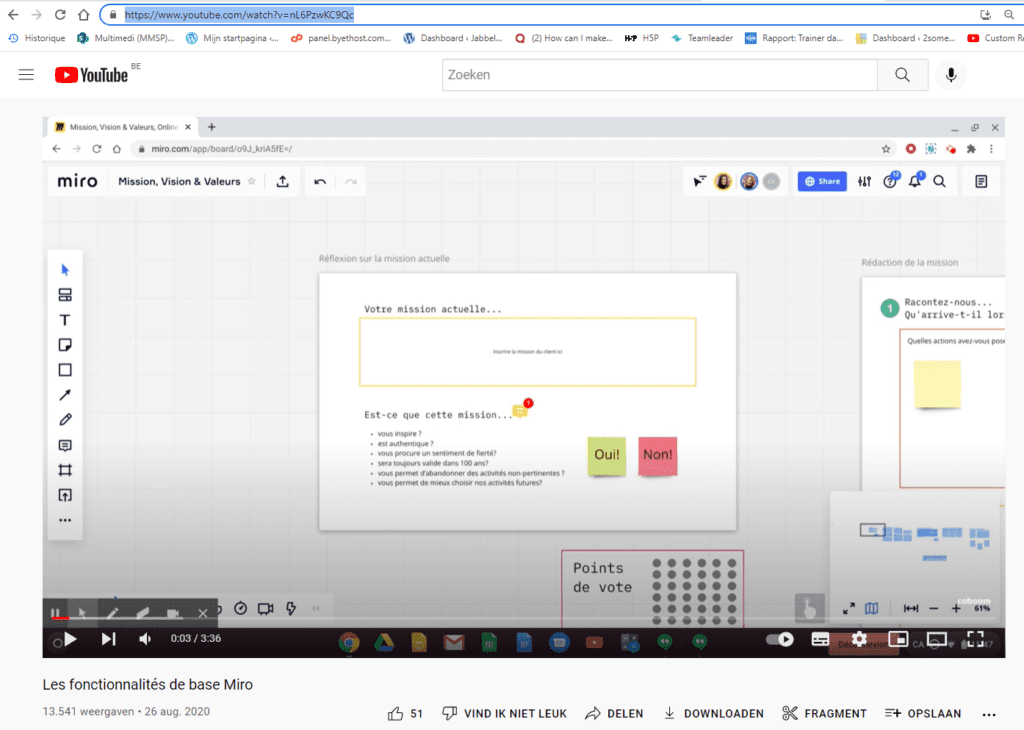1024x730 pixels.
Task: Select the Miro pen drawing tool
Action: click(x=65, y=420)
